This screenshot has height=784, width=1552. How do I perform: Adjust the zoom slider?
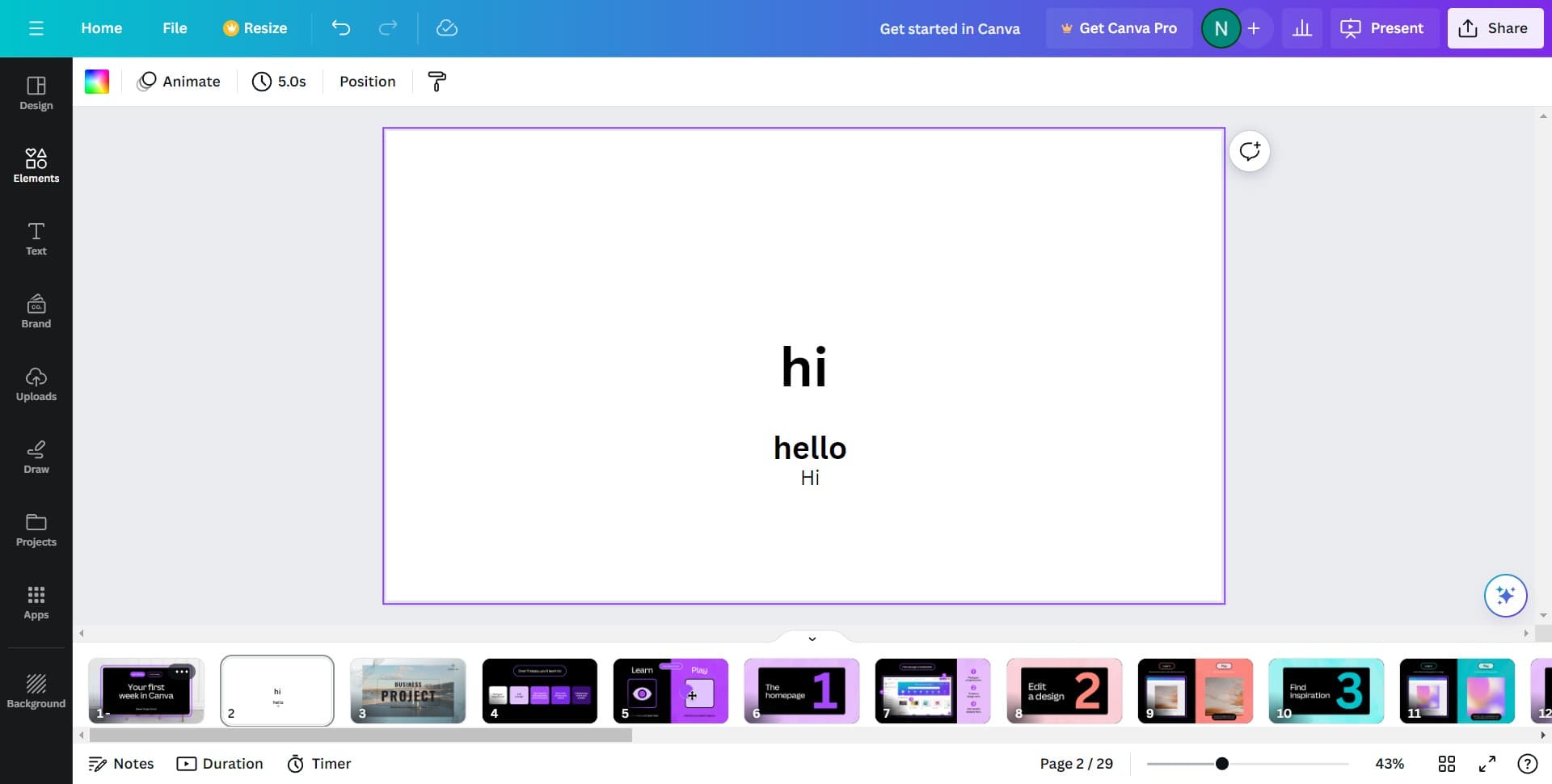coord(1221,763)
